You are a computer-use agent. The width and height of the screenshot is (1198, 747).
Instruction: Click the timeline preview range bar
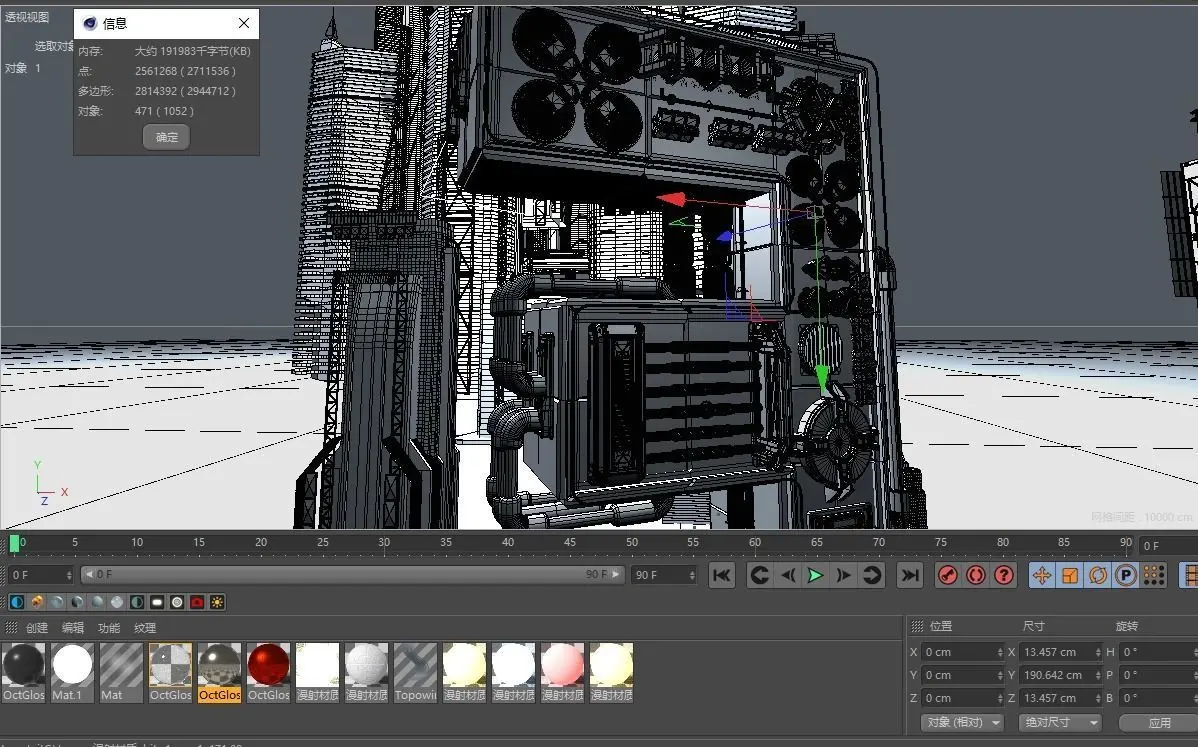pyautogui.click(x=352, y=574)
